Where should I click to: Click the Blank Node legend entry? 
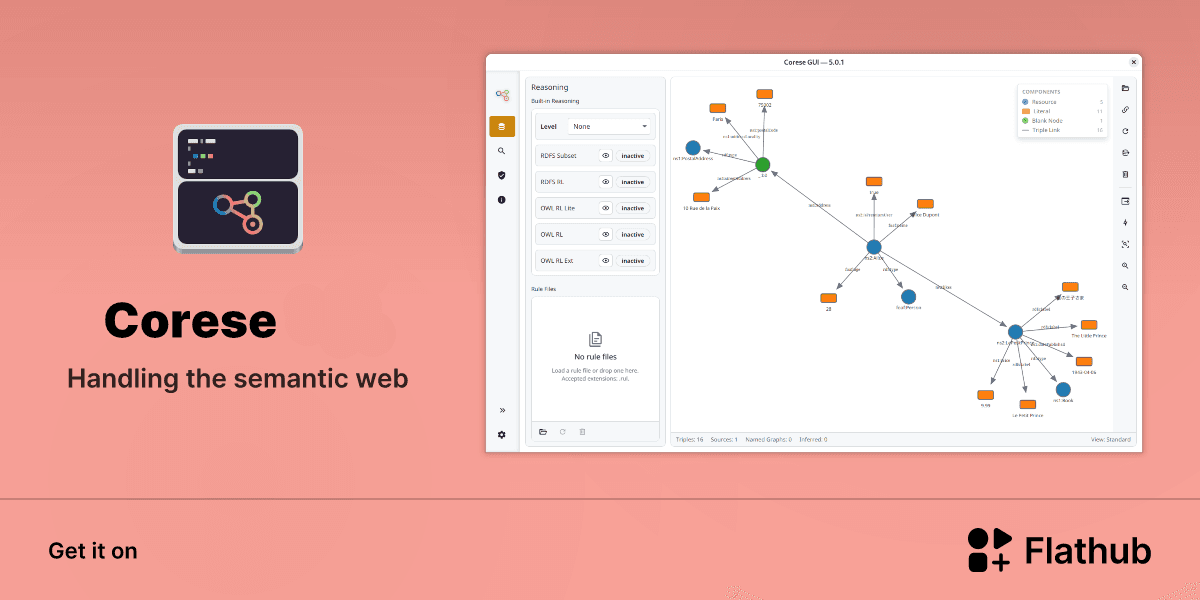[x=1062, y=121]
